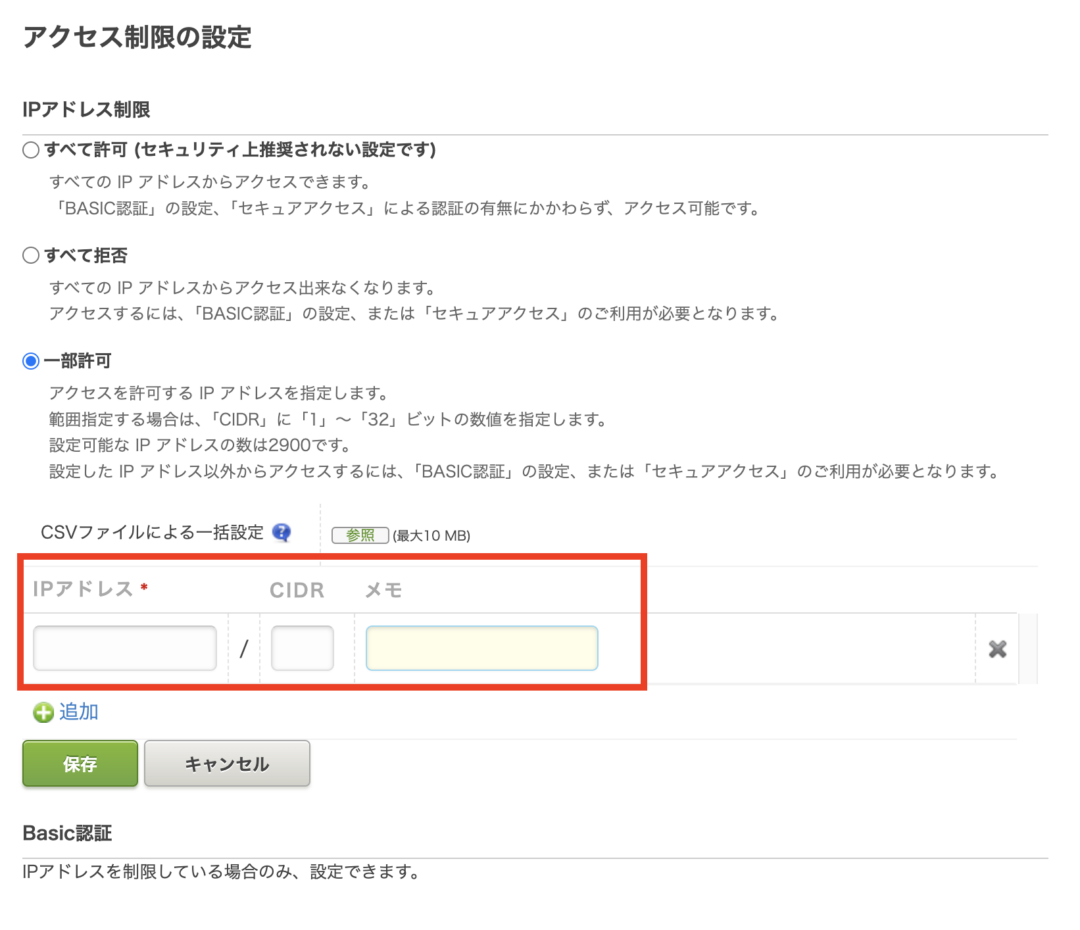Focus the IPアドレス input field

pyautogui.click(x=125, y=648)
